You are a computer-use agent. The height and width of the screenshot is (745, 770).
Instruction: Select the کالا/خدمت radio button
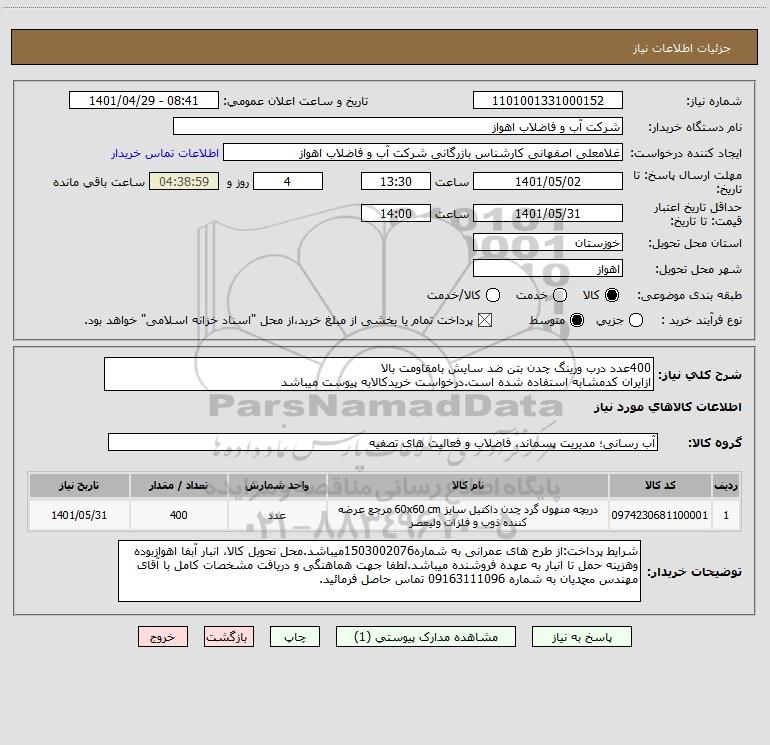[x=493, y=295]
